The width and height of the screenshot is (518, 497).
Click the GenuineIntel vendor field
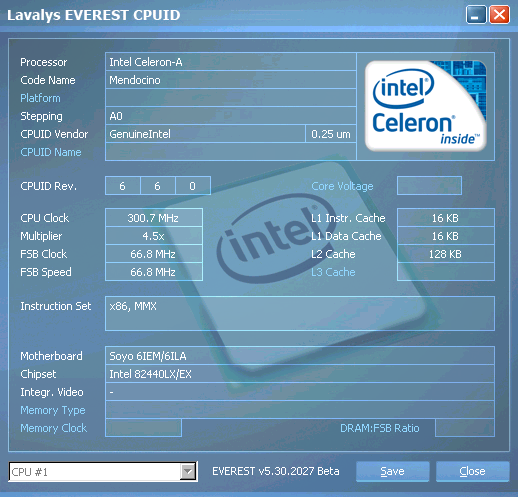click(205, 134)
